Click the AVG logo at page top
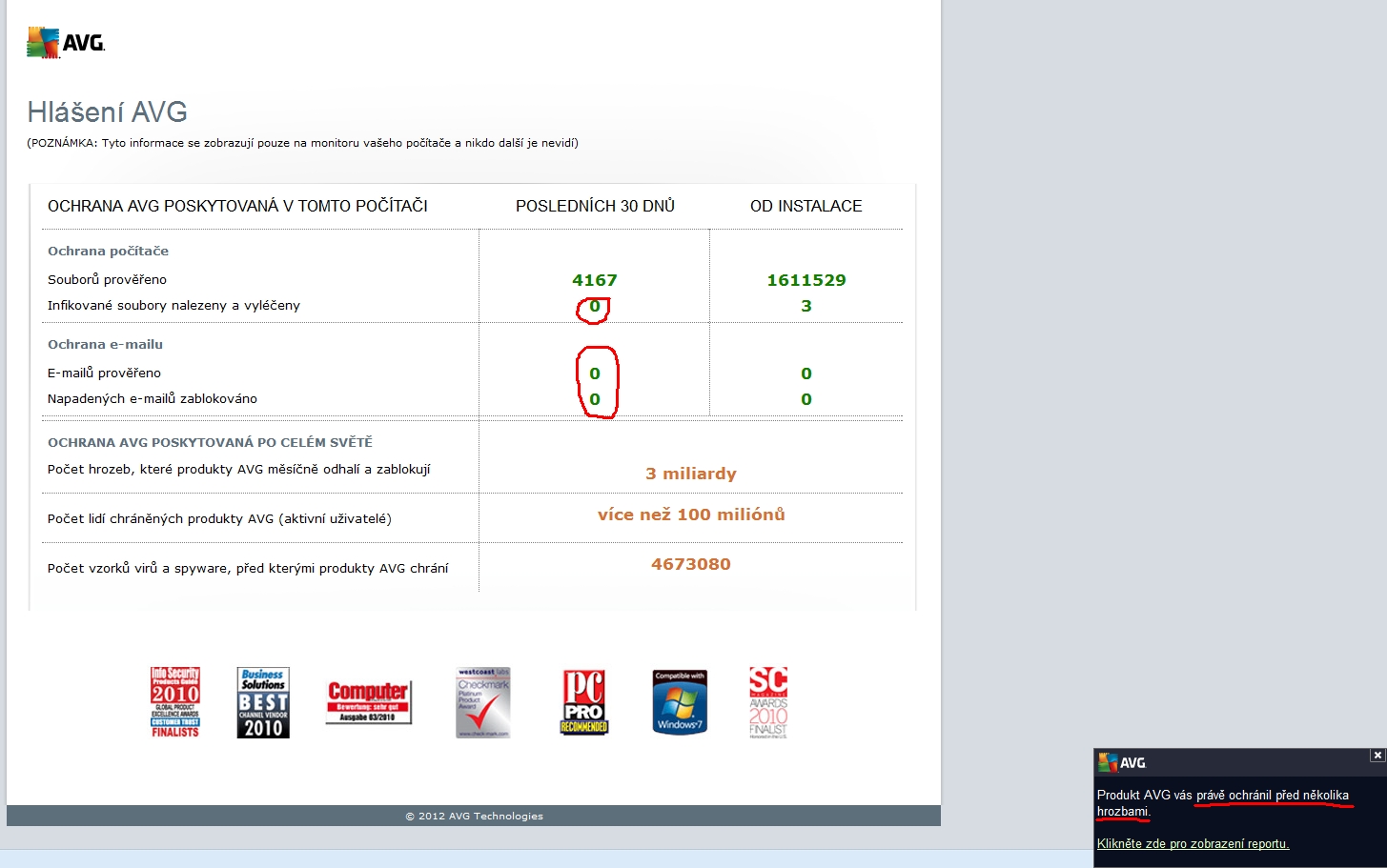 click(x=66, y=43)
